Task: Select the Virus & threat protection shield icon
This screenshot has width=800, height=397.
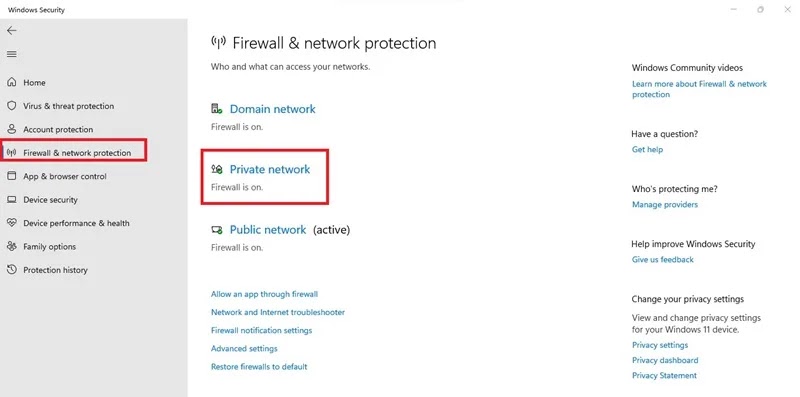Action: [12, 106]
